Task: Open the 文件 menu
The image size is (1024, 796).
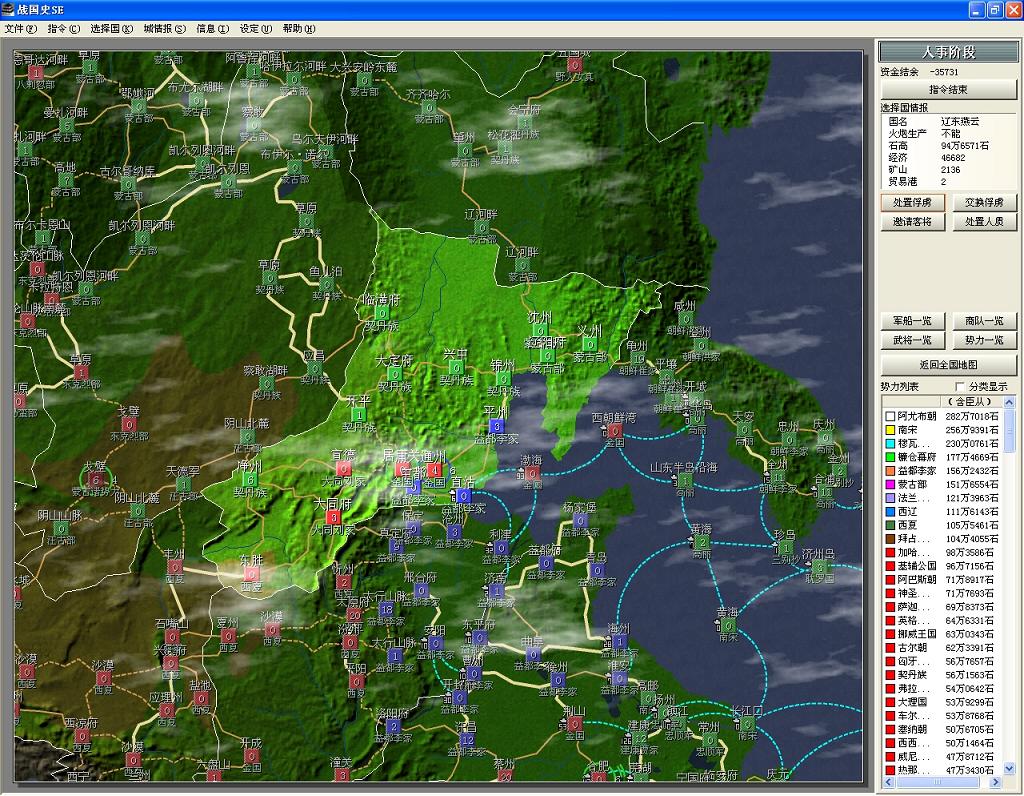Action: coord(21,28)
